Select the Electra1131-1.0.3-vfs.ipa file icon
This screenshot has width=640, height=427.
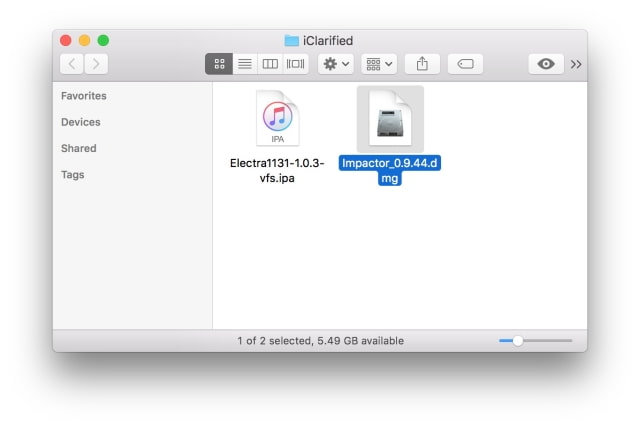(x=278, y=118)
